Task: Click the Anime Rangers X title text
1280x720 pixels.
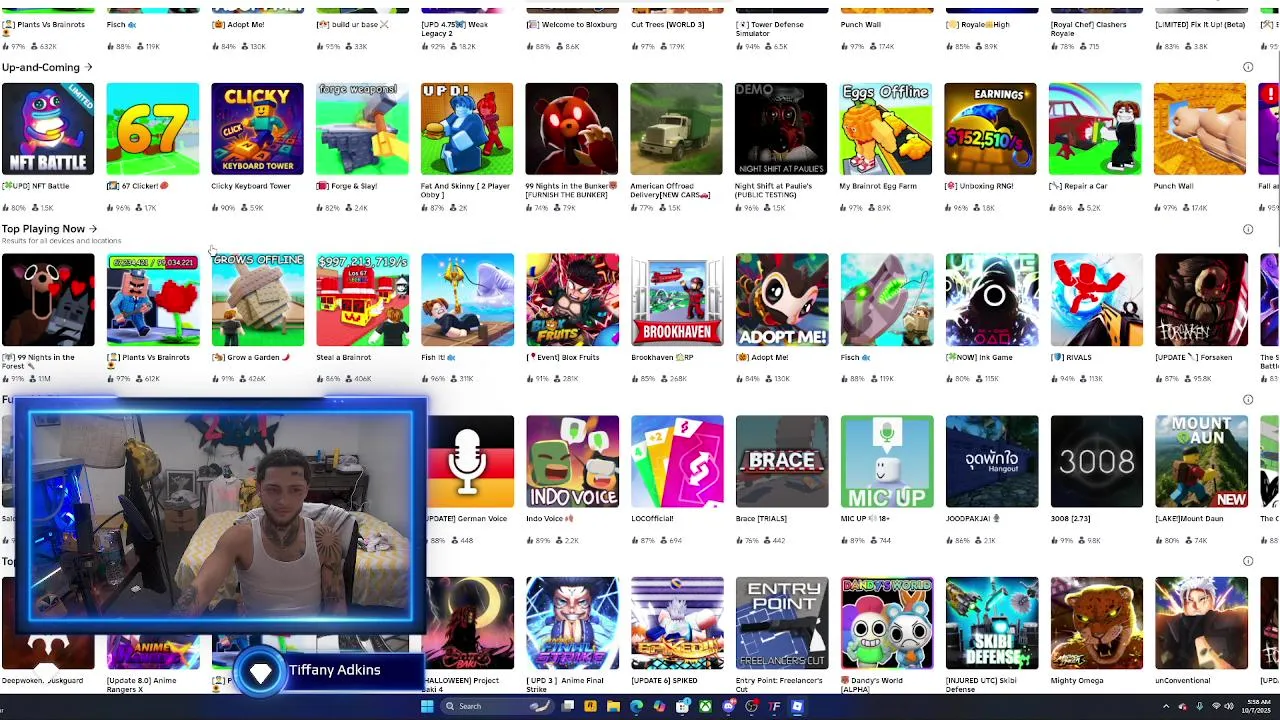Action: point(141,684)
